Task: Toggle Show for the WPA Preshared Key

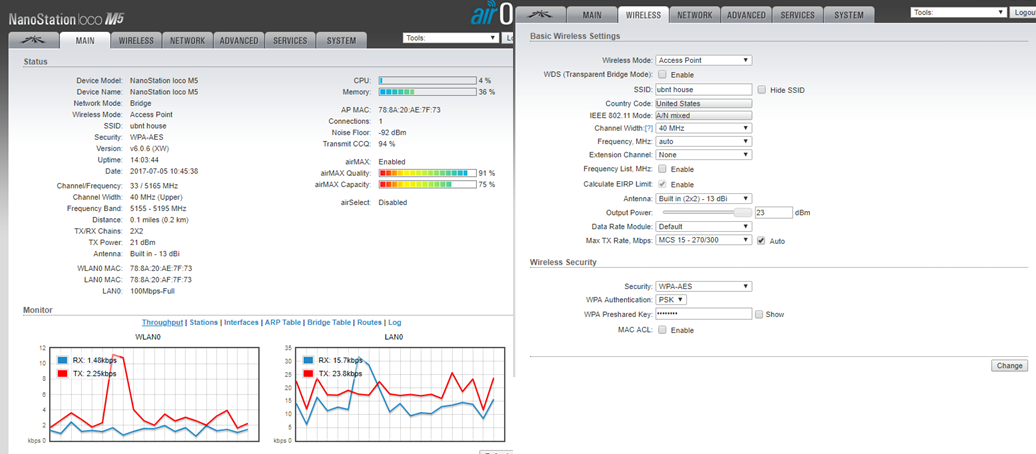Action: click(760, 314)
